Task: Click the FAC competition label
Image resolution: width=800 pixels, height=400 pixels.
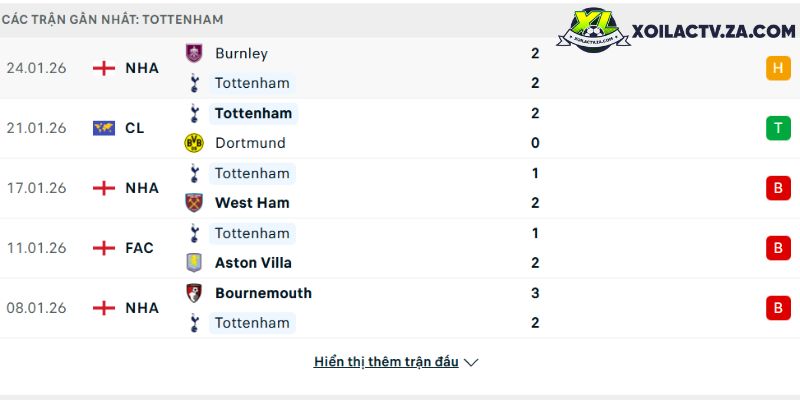Action: [139, 248]
